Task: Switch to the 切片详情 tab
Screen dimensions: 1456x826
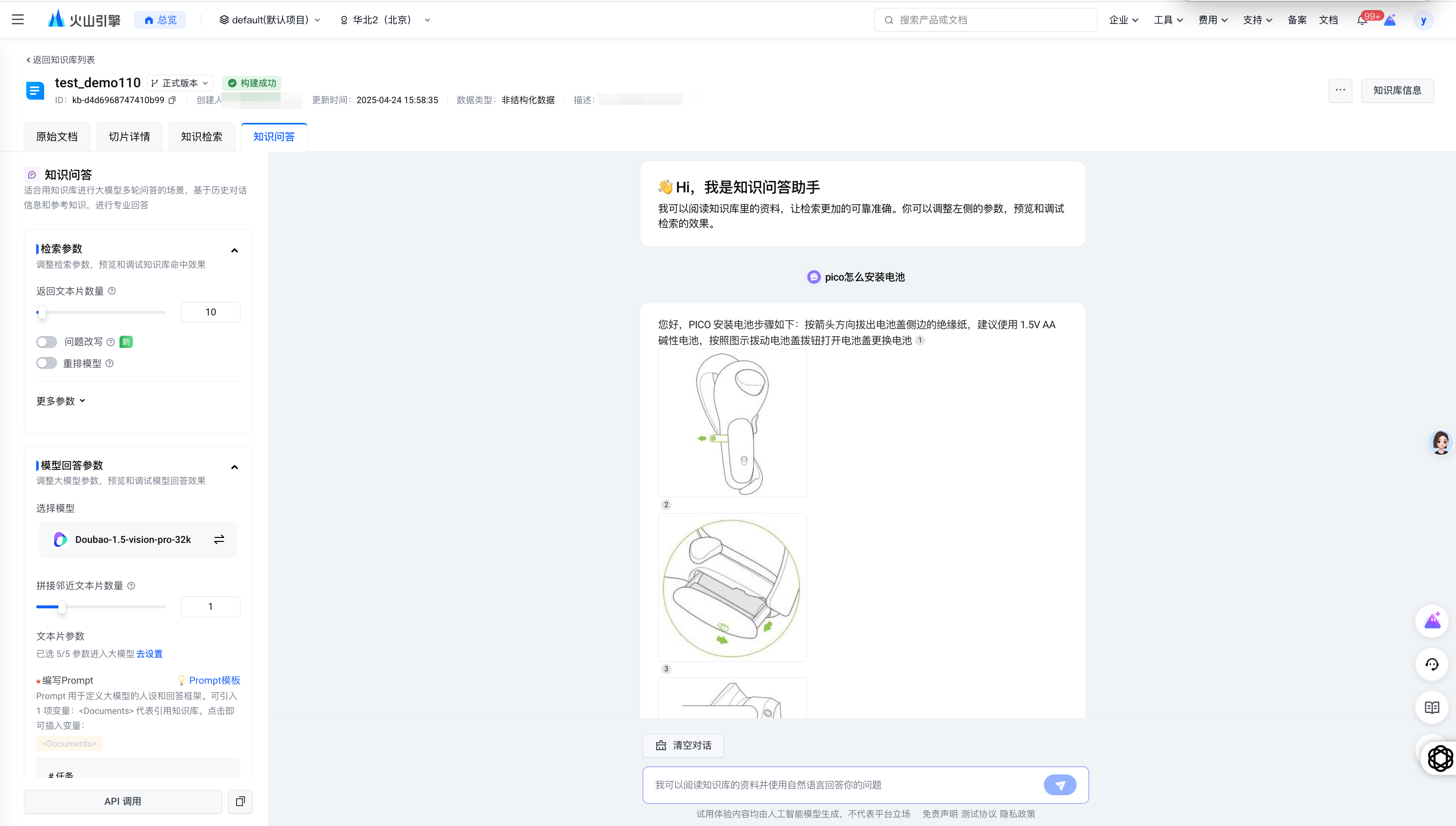Action: point(129,137)
